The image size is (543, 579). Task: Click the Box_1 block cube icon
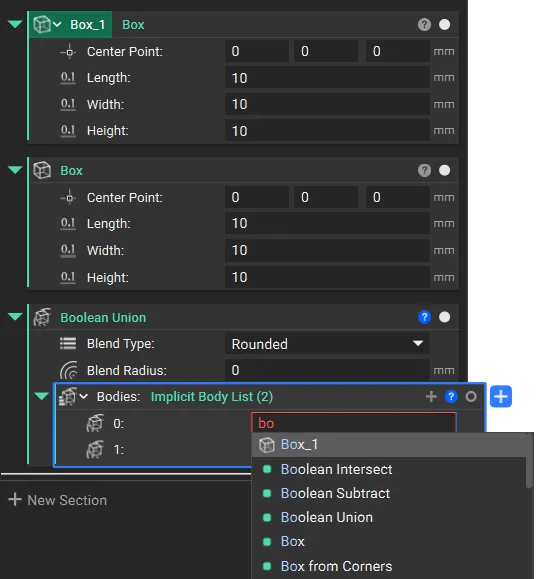pos(42,25)
